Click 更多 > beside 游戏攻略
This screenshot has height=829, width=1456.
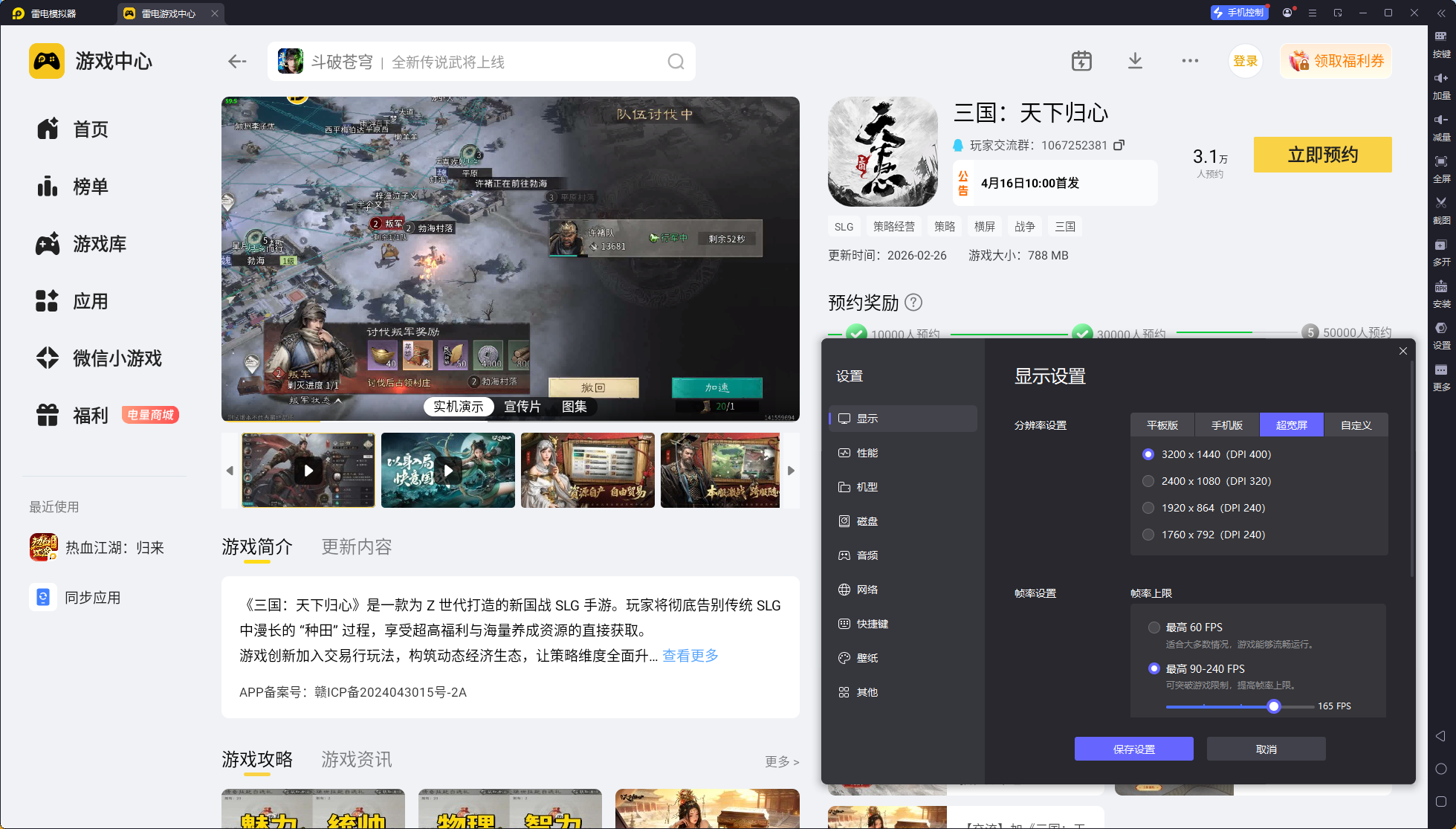pos(782,761)
